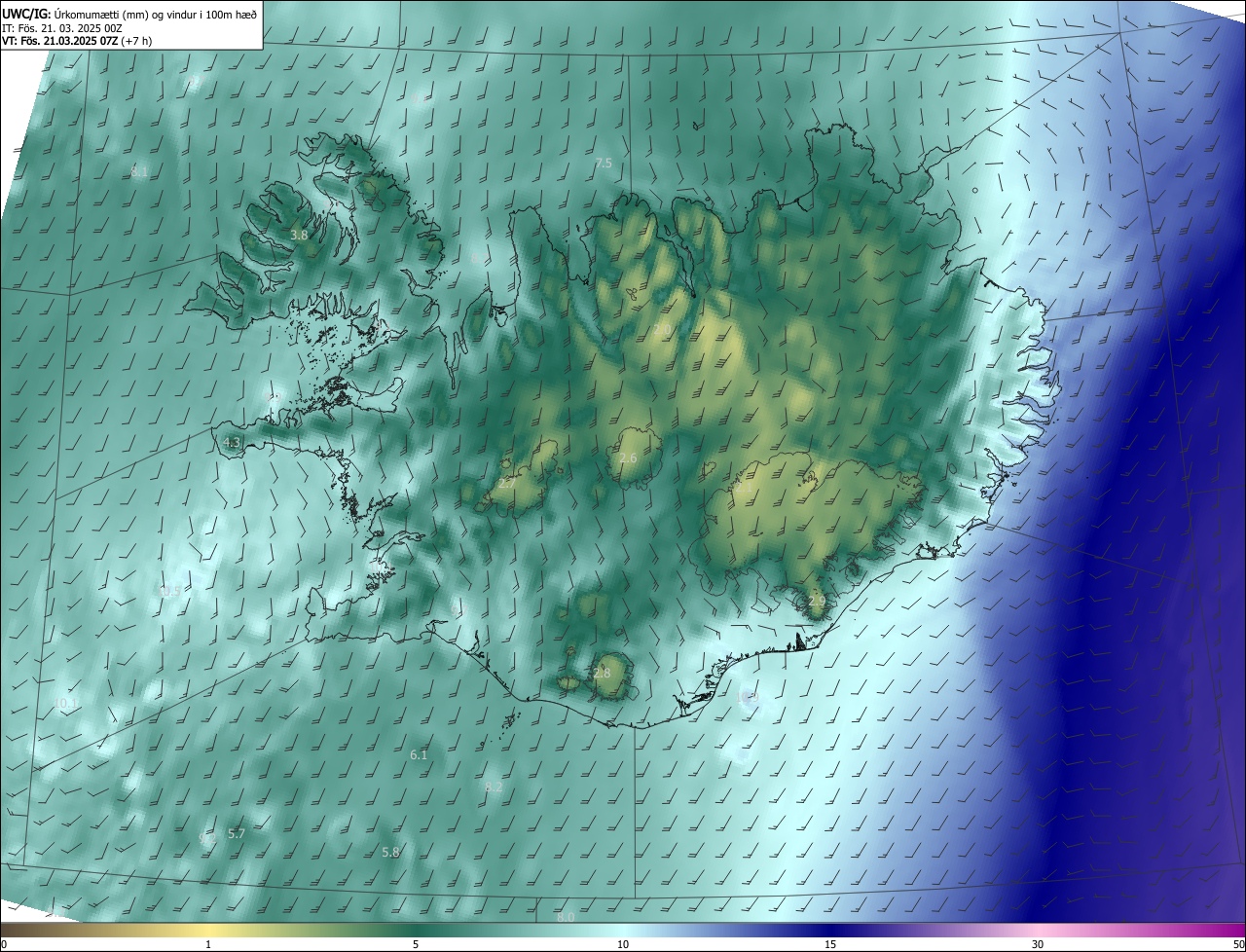Click the colorbar tick label 50
The width and height of the screenshot is (1246, 952).
pyautogui.click(x=1238, y=944)
